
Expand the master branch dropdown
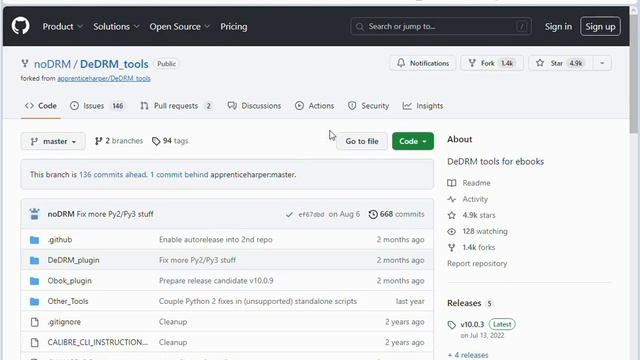53,141
